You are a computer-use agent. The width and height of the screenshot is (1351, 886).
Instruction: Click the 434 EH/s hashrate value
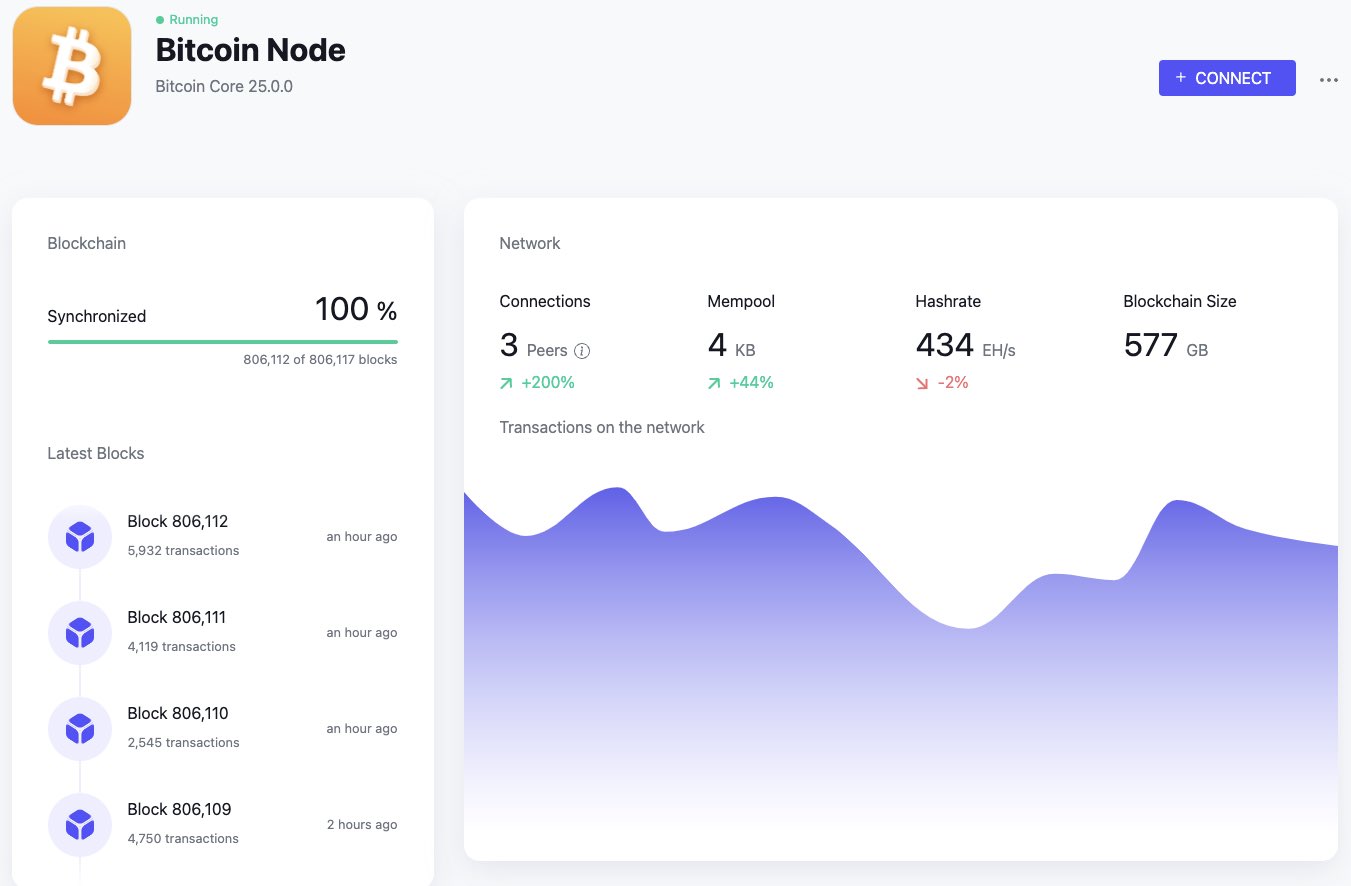pyautogui.click(x=966, y=346)
